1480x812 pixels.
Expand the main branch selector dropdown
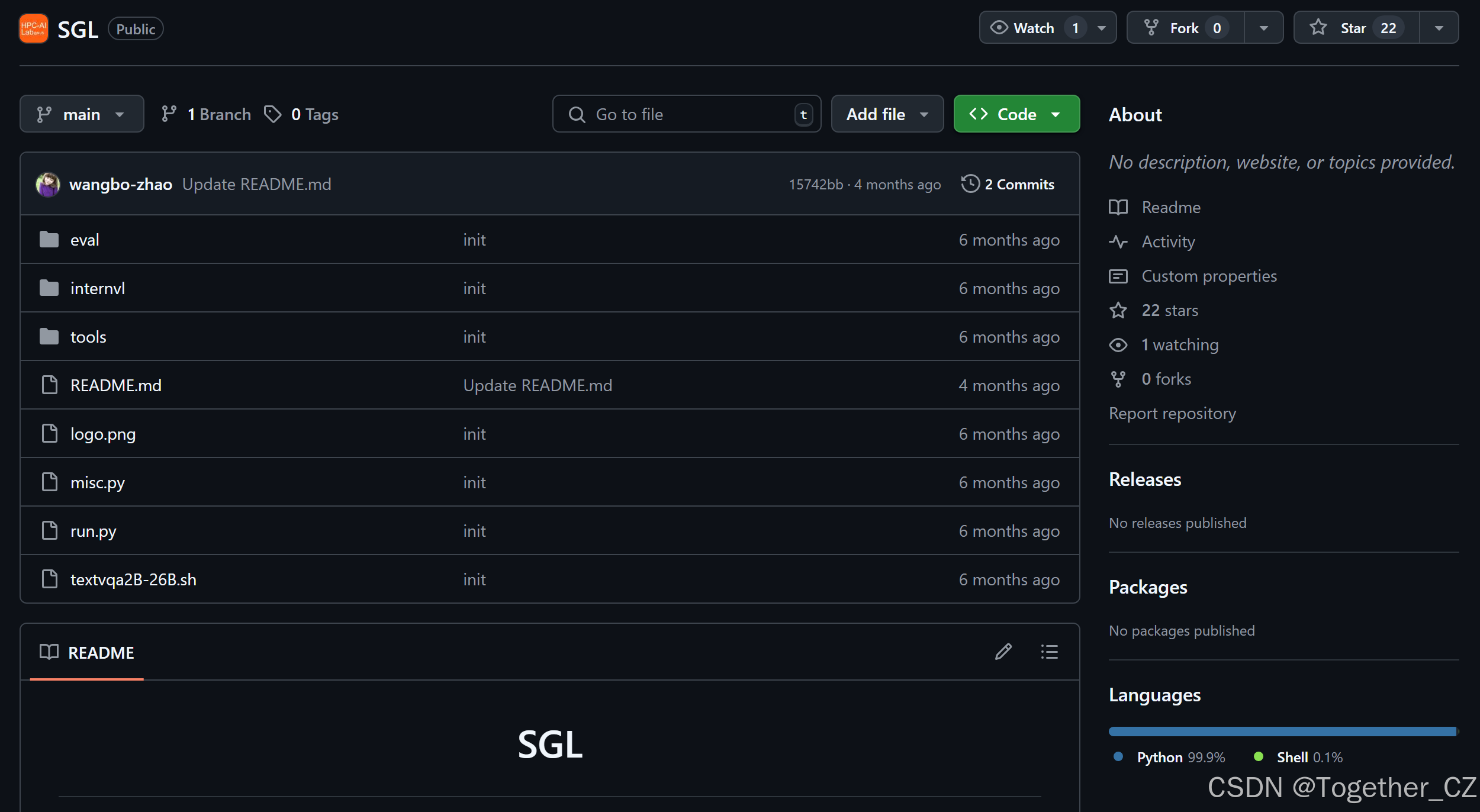(82, 114)
